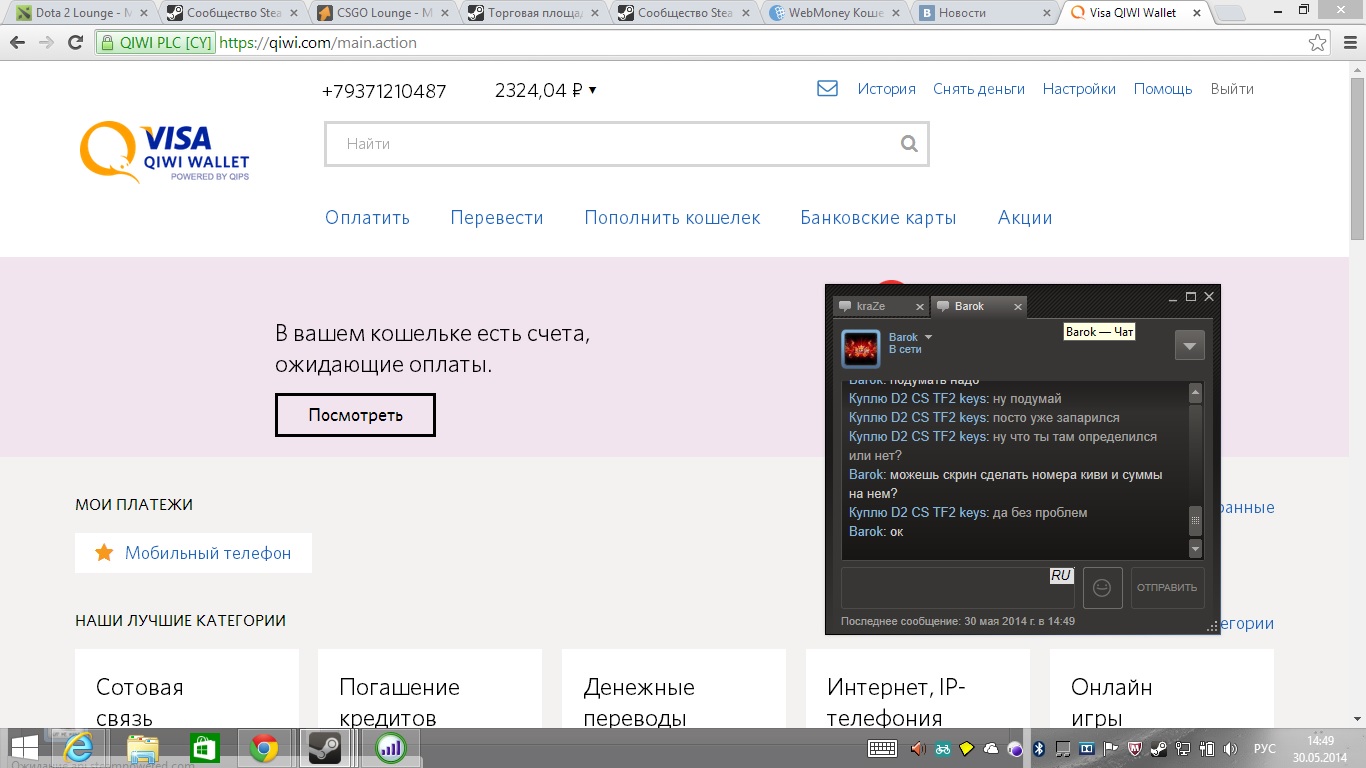Click the Steam icon in the taskbar
Screen dimensions: 1366x768
325,748
